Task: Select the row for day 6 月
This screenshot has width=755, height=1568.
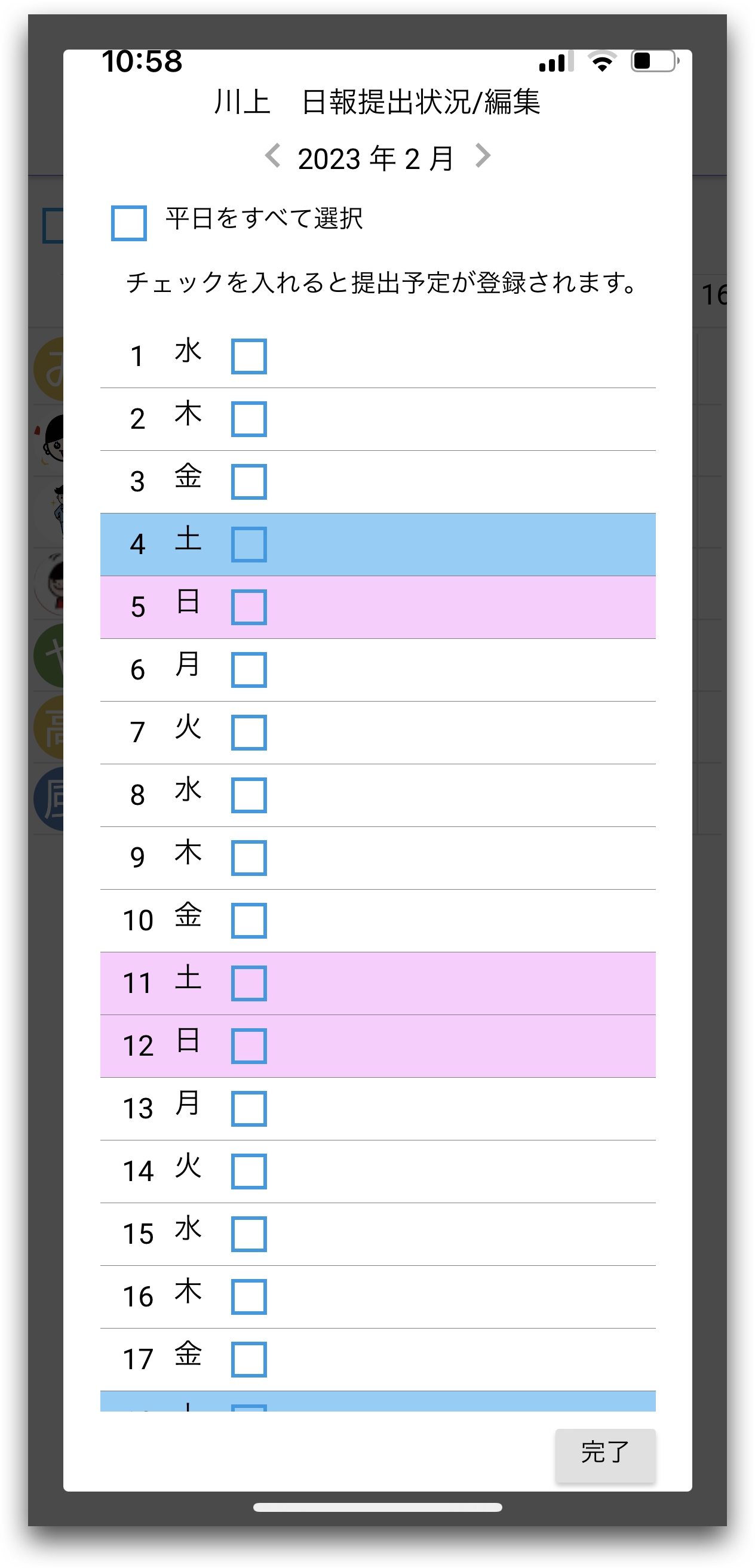Action: coord(377,669)
